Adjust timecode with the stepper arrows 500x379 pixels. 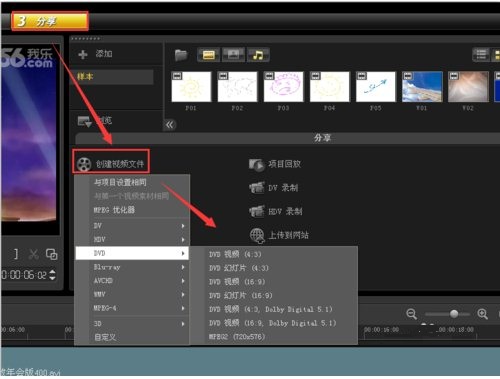[x=52, y=275]
